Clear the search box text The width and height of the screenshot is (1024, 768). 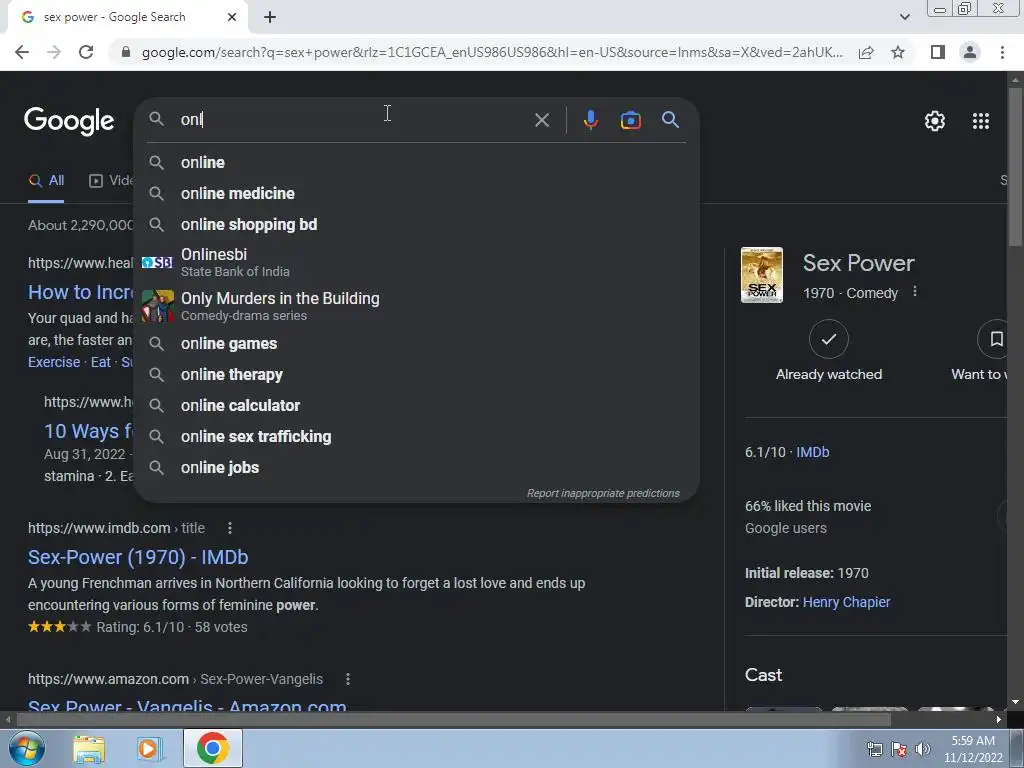coord(541,120)
